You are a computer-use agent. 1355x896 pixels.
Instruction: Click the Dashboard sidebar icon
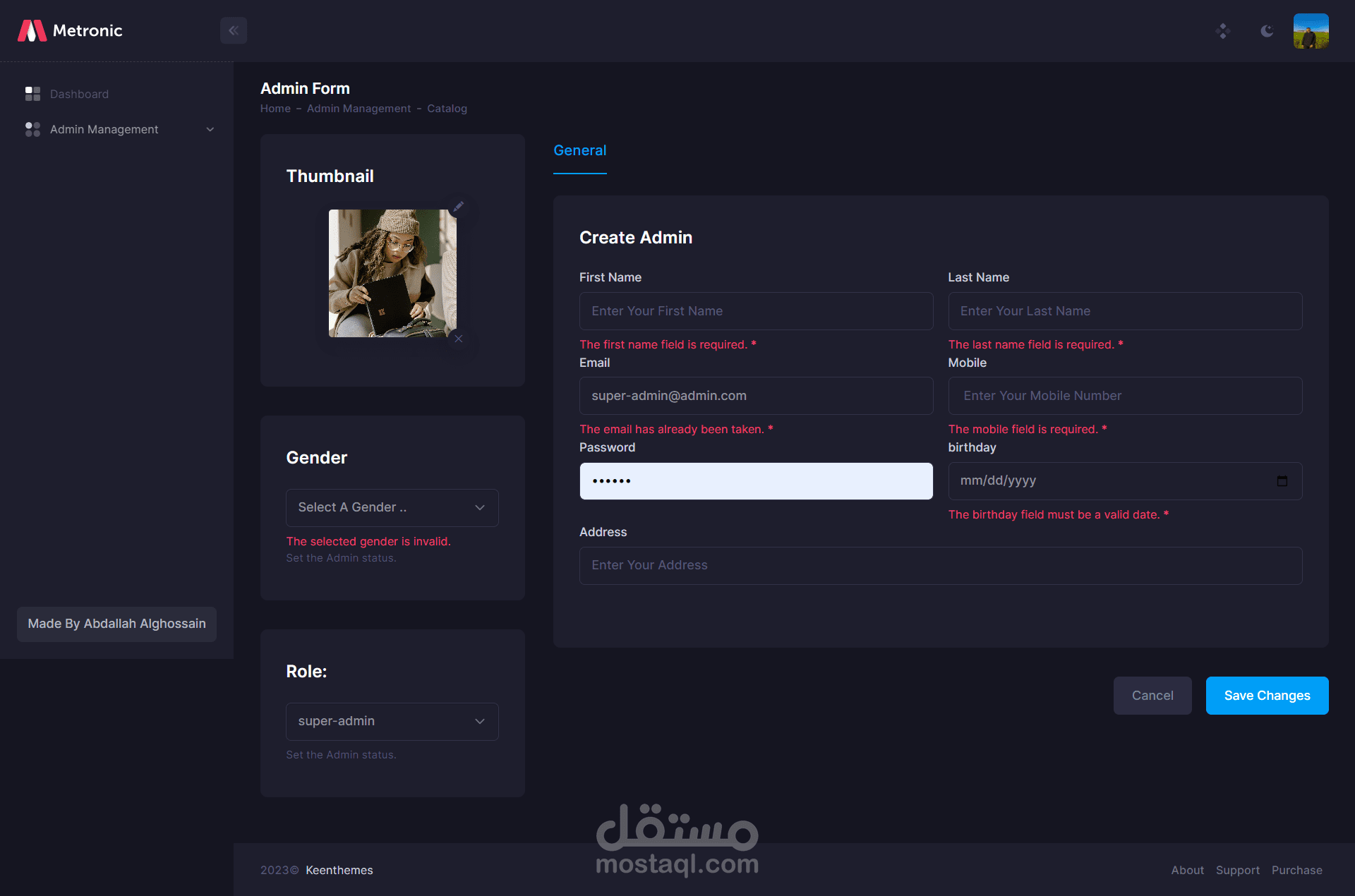[x=32, y=94]
